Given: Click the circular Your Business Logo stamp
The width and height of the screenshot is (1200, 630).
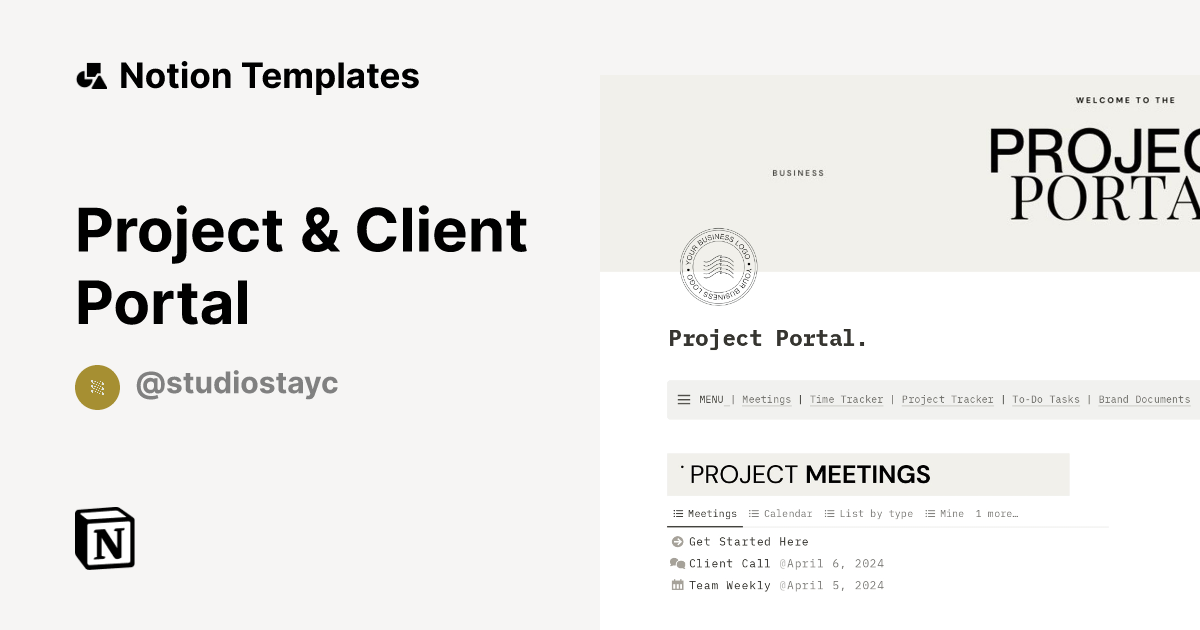Looking at the screenshot, I should click(718, 266).
